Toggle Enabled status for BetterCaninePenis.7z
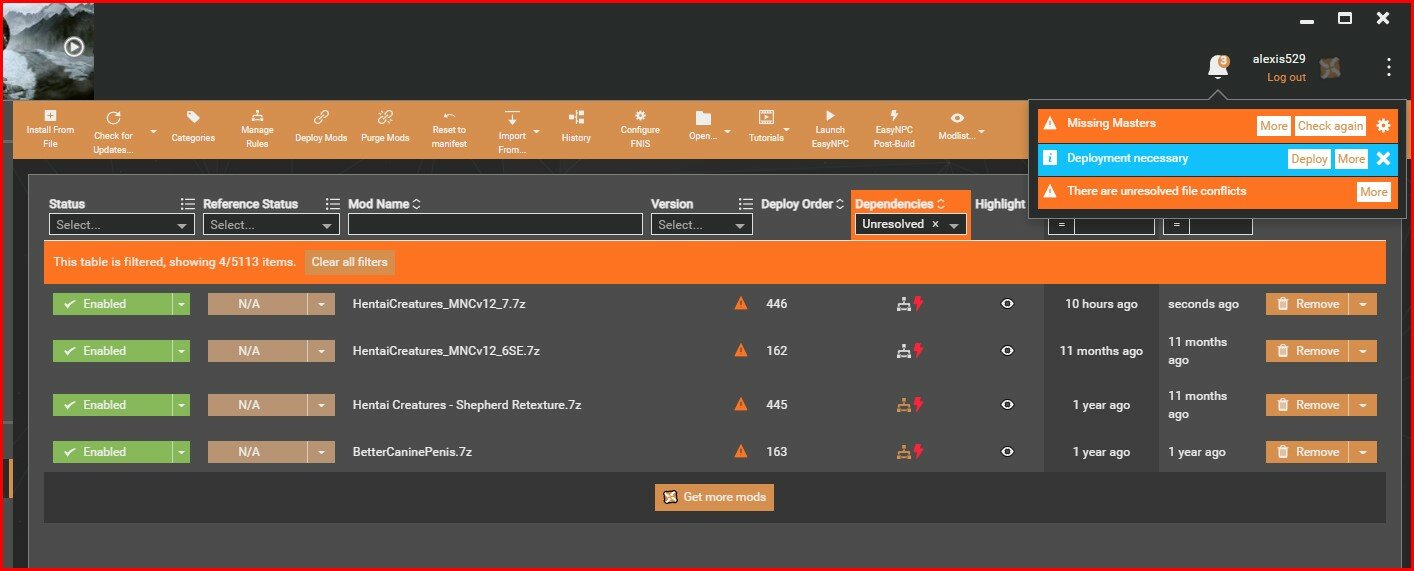Screen dimensions: 1414x571 [112, 452]
